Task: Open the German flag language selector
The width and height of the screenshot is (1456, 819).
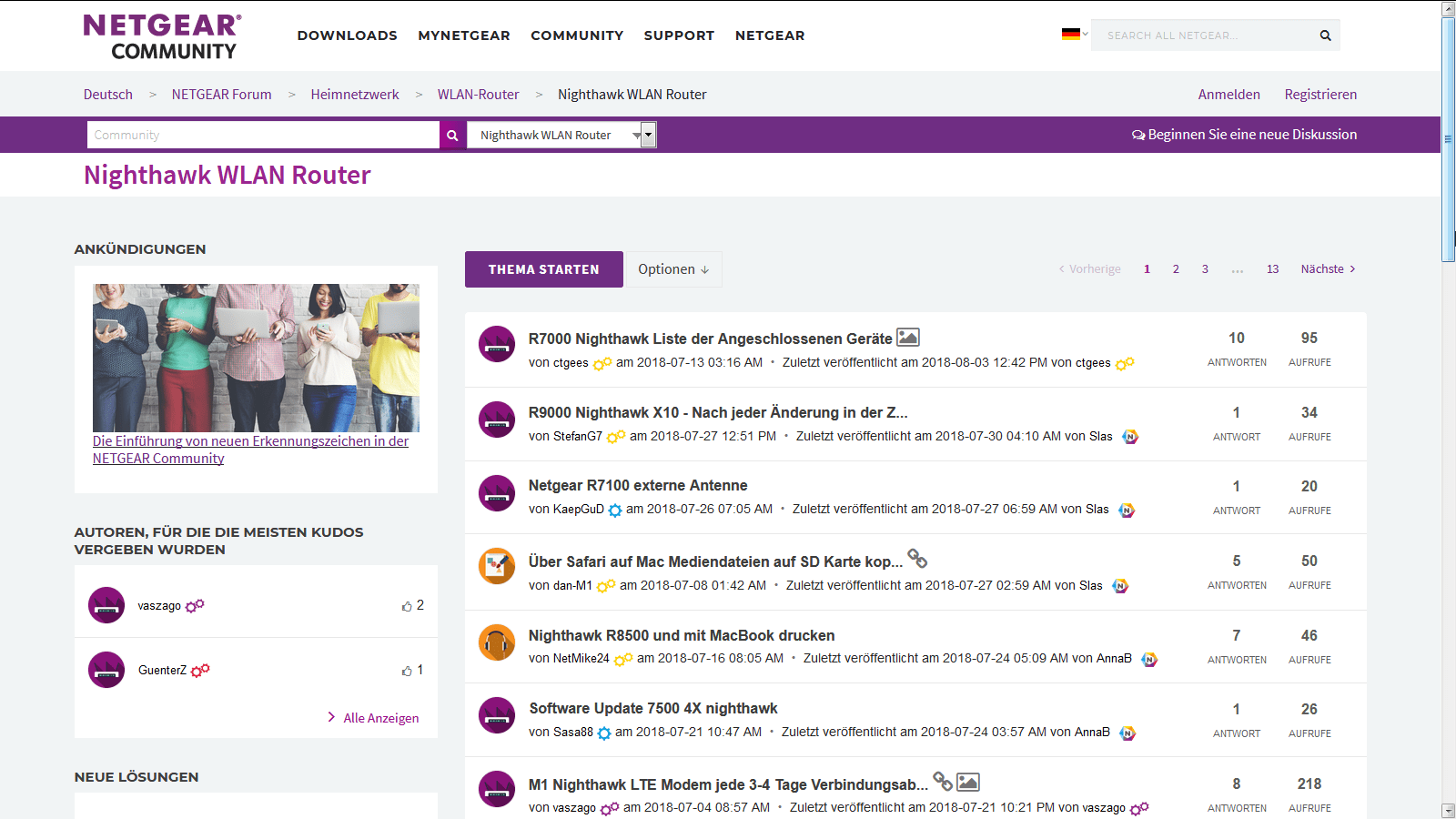Action: click(x=1074, y=34)
